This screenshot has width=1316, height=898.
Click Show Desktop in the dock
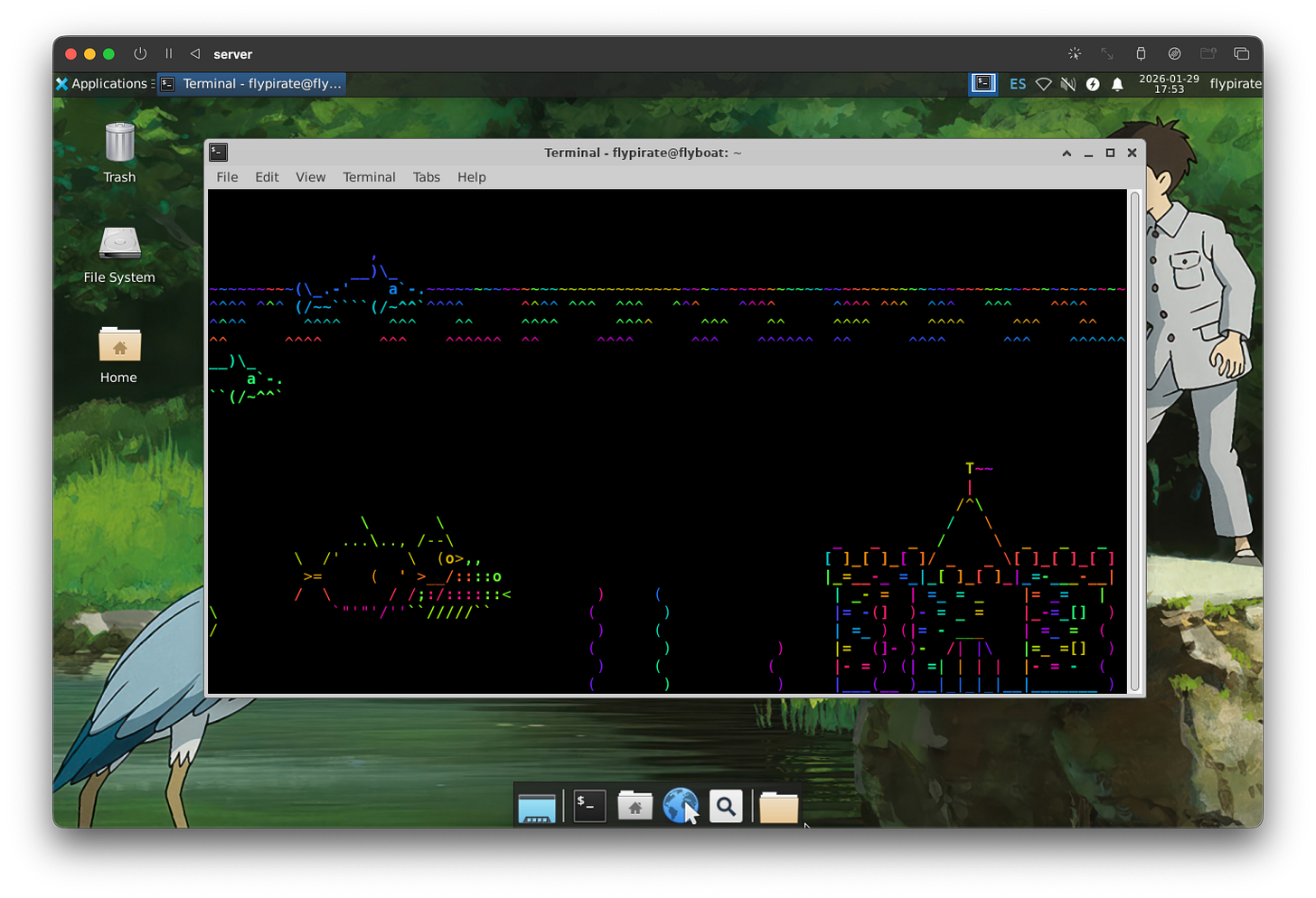point(537,806)
